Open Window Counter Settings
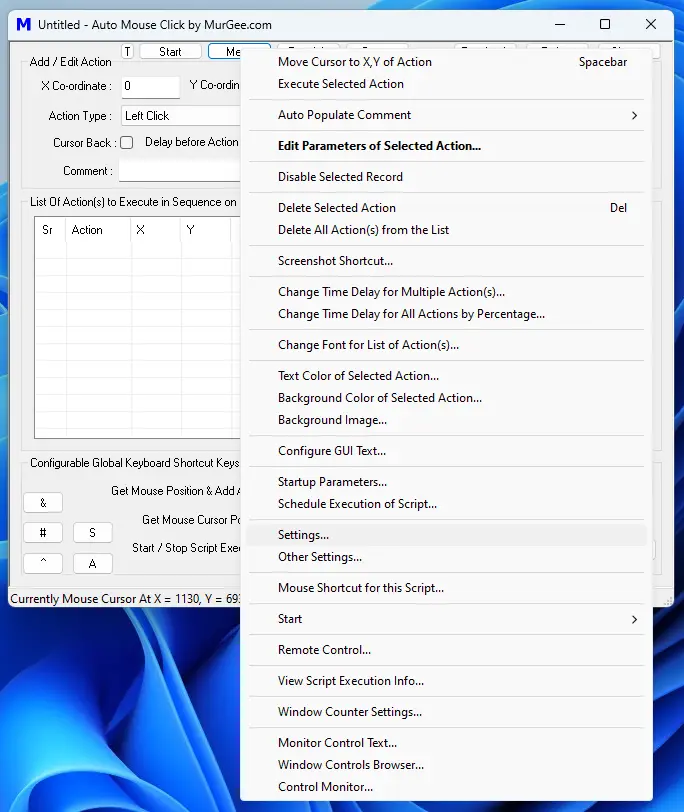 (x=446, y=712)
